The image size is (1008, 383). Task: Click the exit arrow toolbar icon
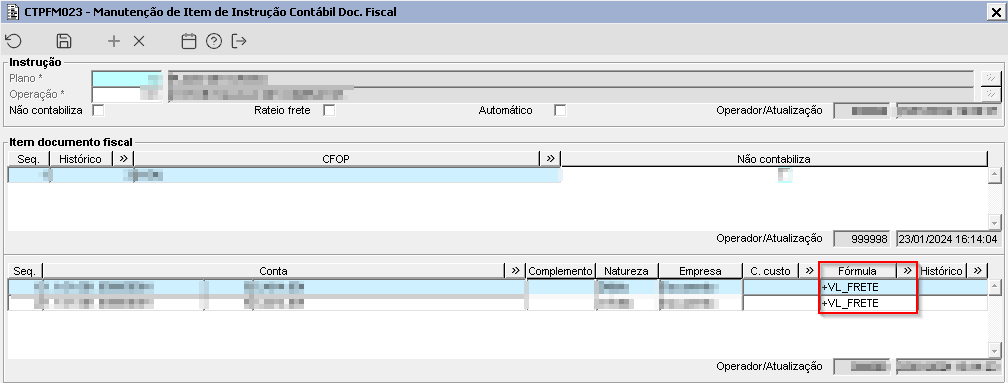[239, 41]
